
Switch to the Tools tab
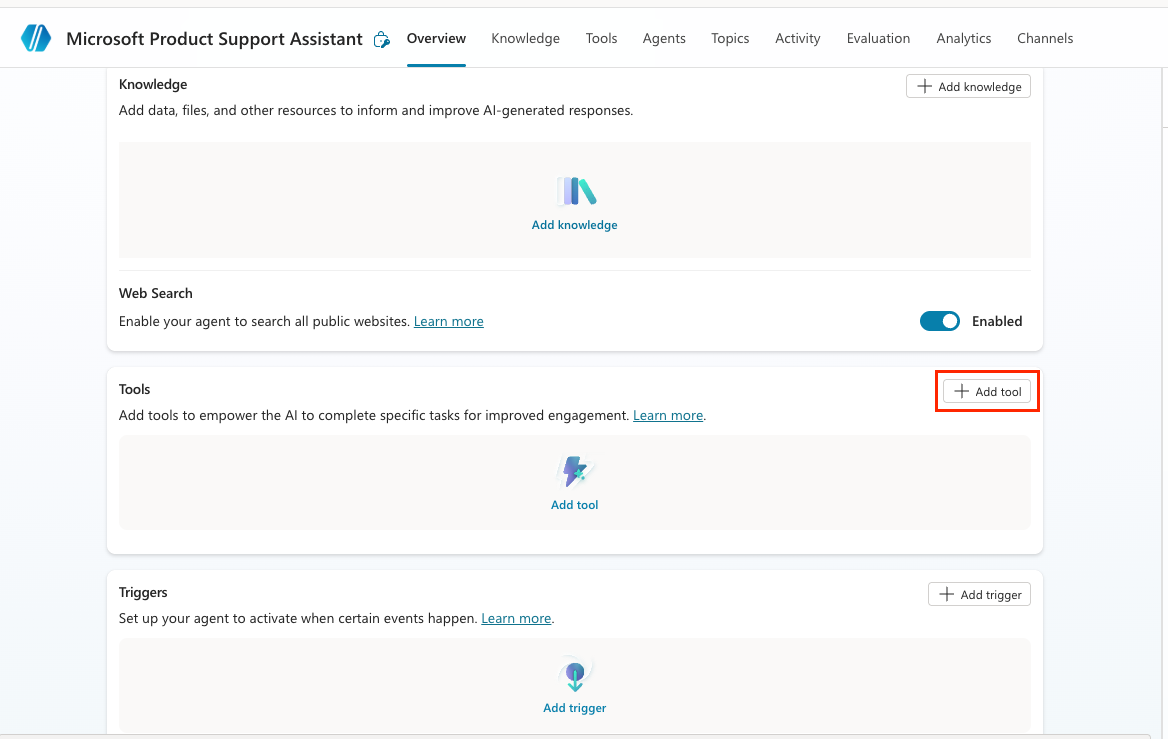click(601, 38)
